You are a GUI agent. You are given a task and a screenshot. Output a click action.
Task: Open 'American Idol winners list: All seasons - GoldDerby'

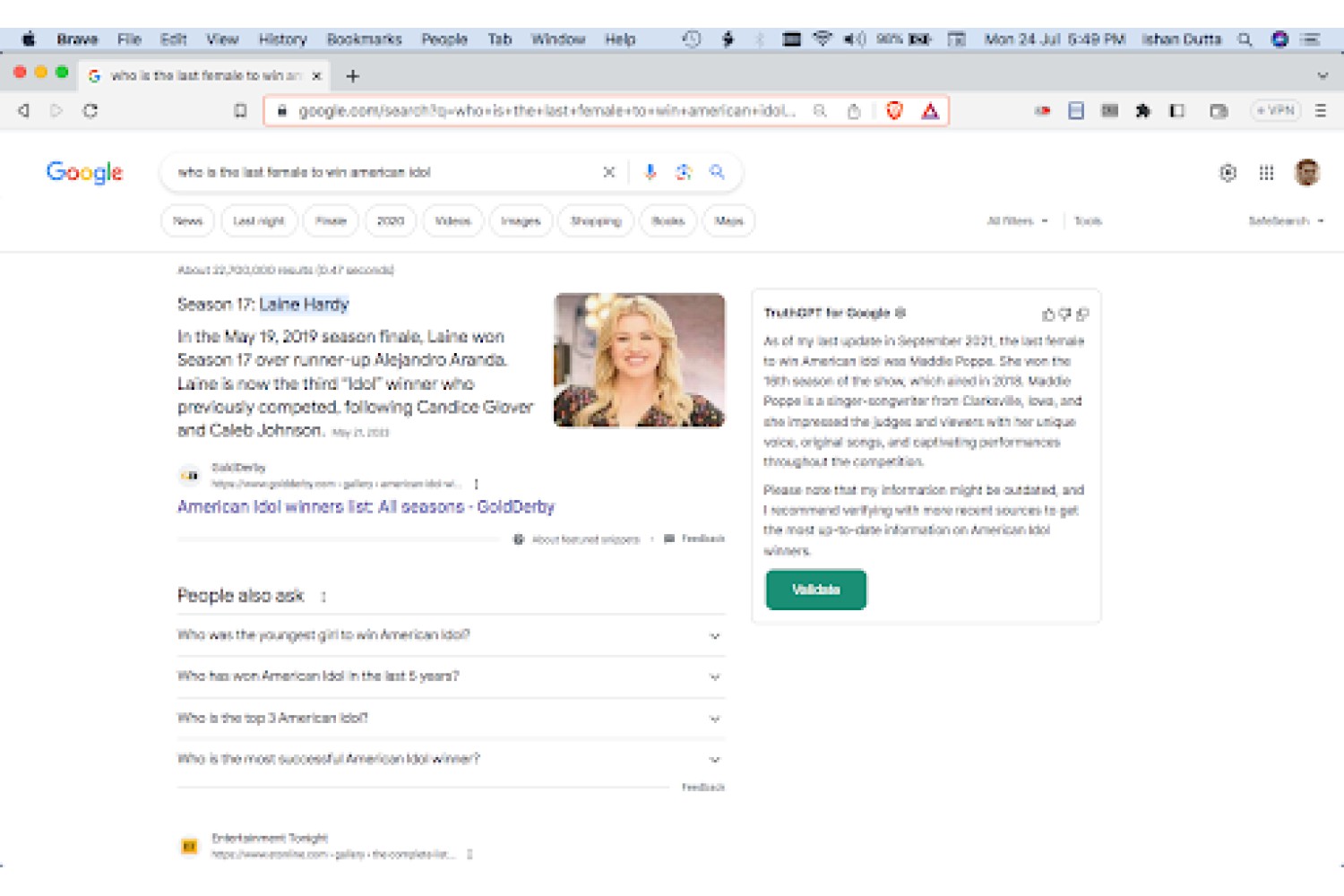pyautogui.click(x=366, y=507)
